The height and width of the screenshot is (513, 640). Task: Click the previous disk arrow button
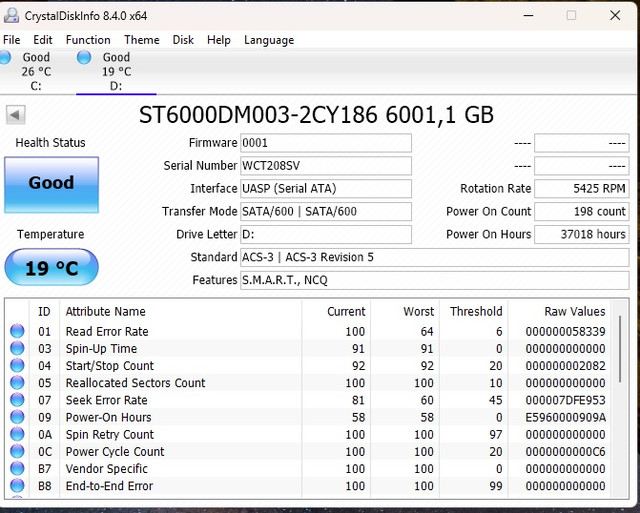pyautogui.click(x=16, y=115)
